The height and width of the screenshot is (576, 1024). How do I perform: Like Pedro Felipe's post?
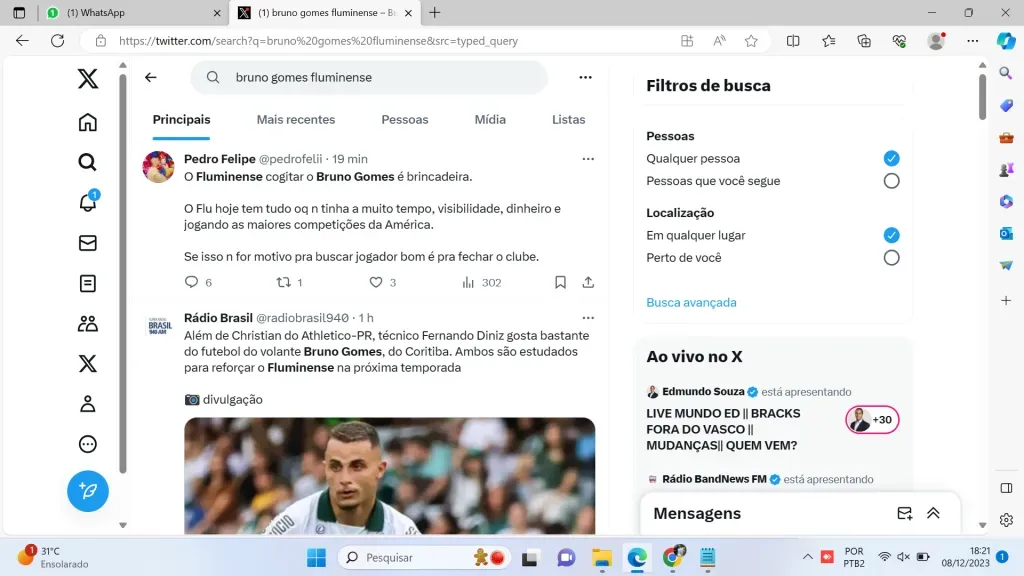[x=376, y=282]
